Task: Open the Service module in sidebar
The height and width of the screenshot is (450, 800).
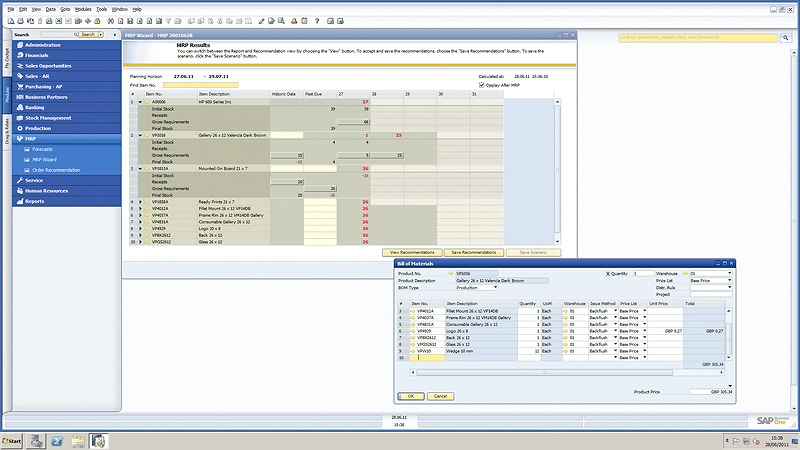Action: (67, 180)
